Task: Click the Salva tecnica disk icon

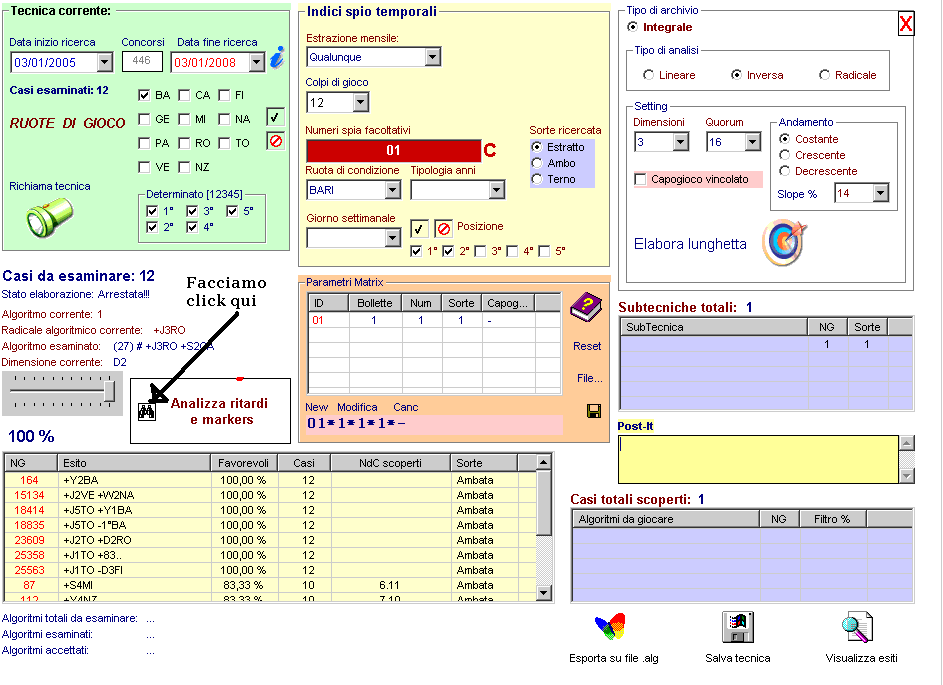Action: [737, 627]
